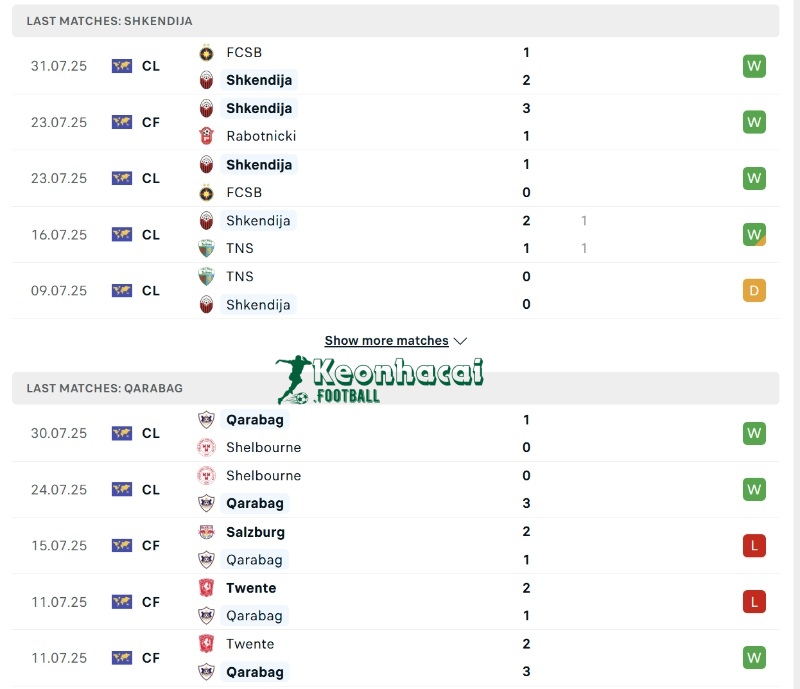Image resolution: width=800 pixels, height=689 pixels.
Task: Expand Show more matches chevron
Action: [460, 341]
